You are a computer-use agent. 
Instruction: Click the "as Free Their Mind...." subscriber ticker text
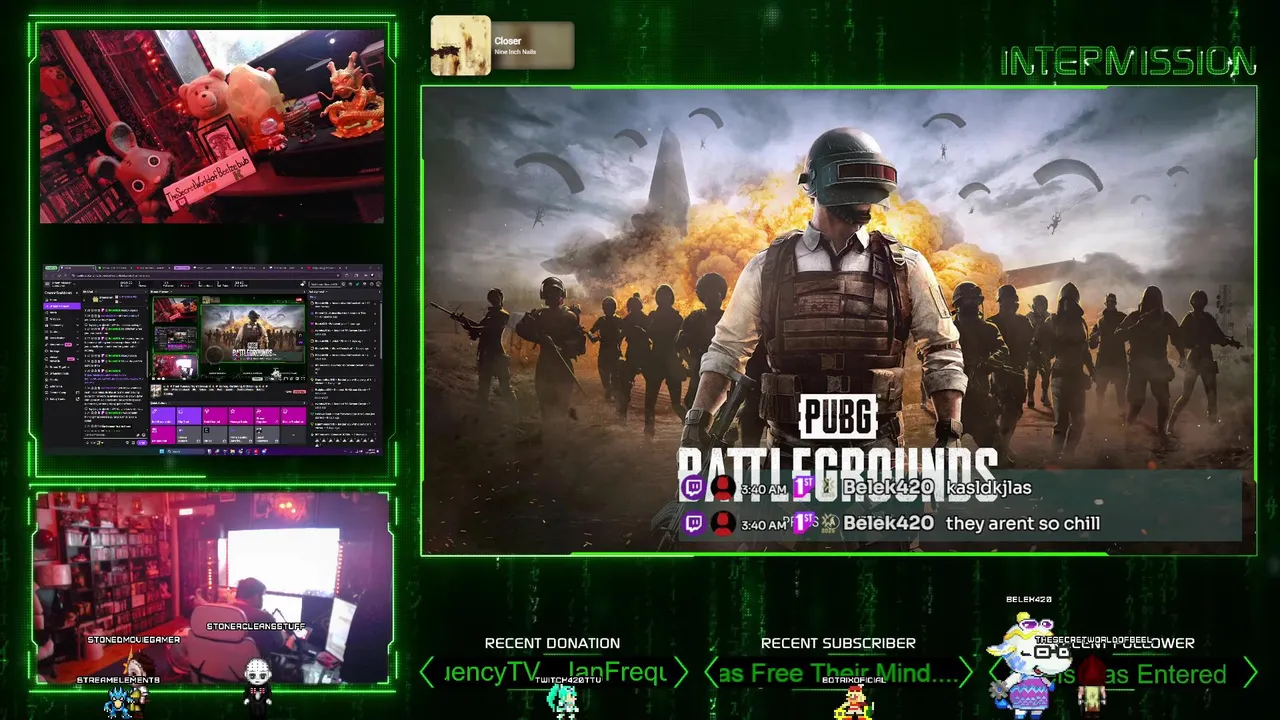coord(838,673)
